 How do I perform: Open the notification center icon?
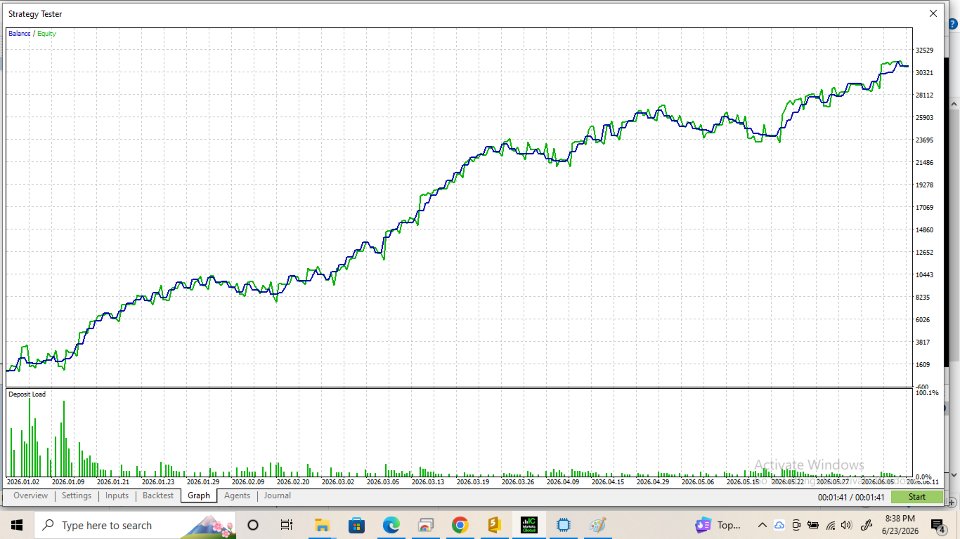click(x=938, y=526)
